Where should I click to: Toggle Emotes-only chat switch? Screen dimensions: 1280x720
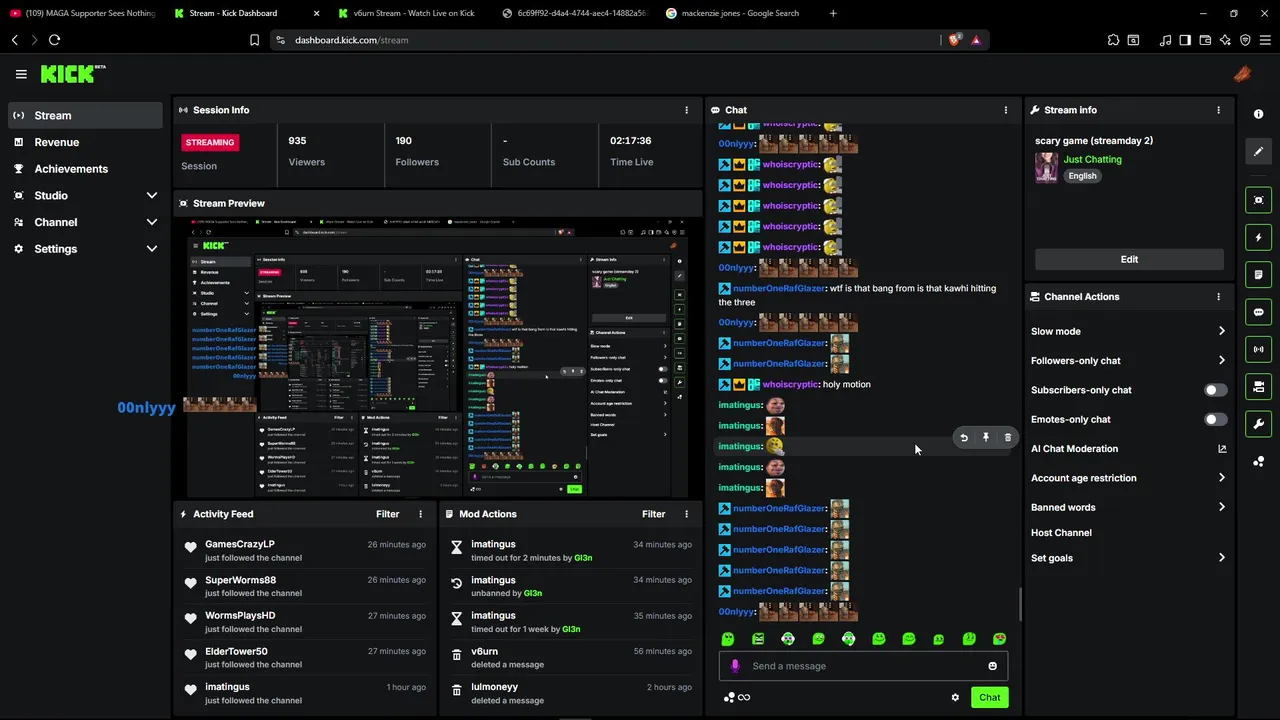(1215, 419)
